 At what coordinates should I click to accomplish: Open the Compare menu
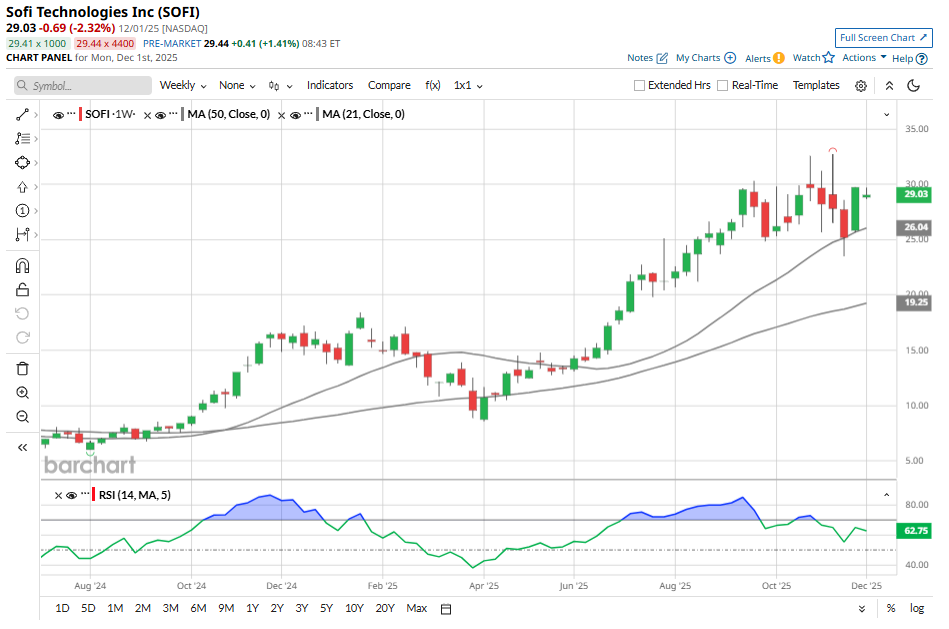pyautogui.click(x=389, y=85)
